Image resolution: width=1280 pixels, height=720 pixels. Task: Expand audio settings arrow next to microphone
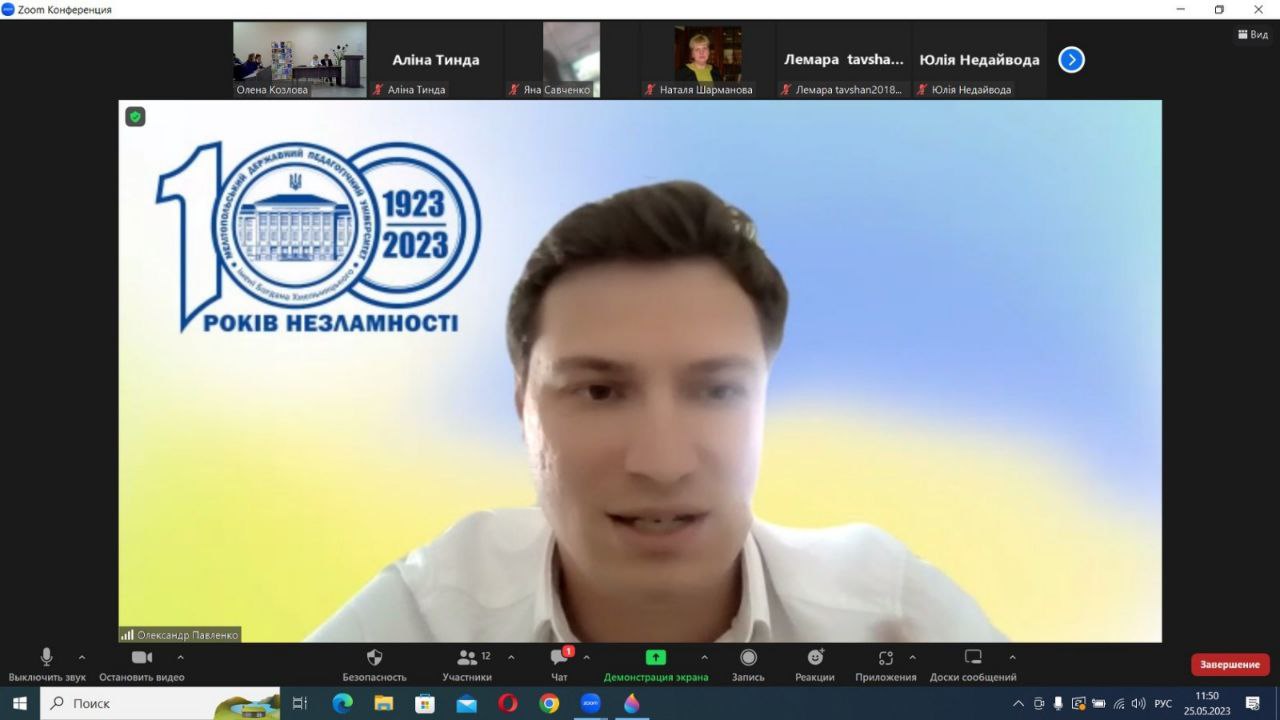pos(82,657)
